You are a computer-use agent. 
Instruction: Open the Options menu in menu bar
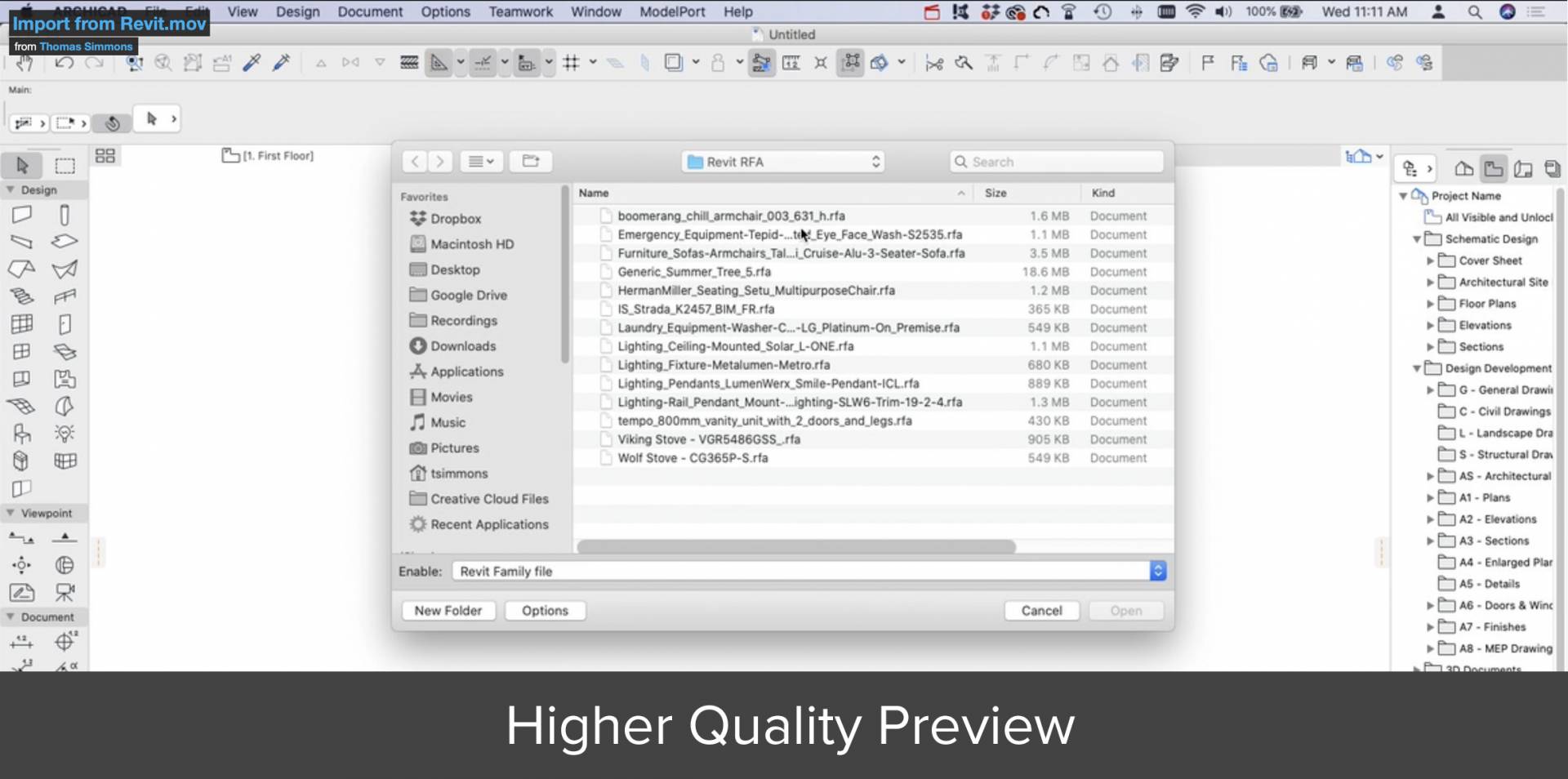445,11
